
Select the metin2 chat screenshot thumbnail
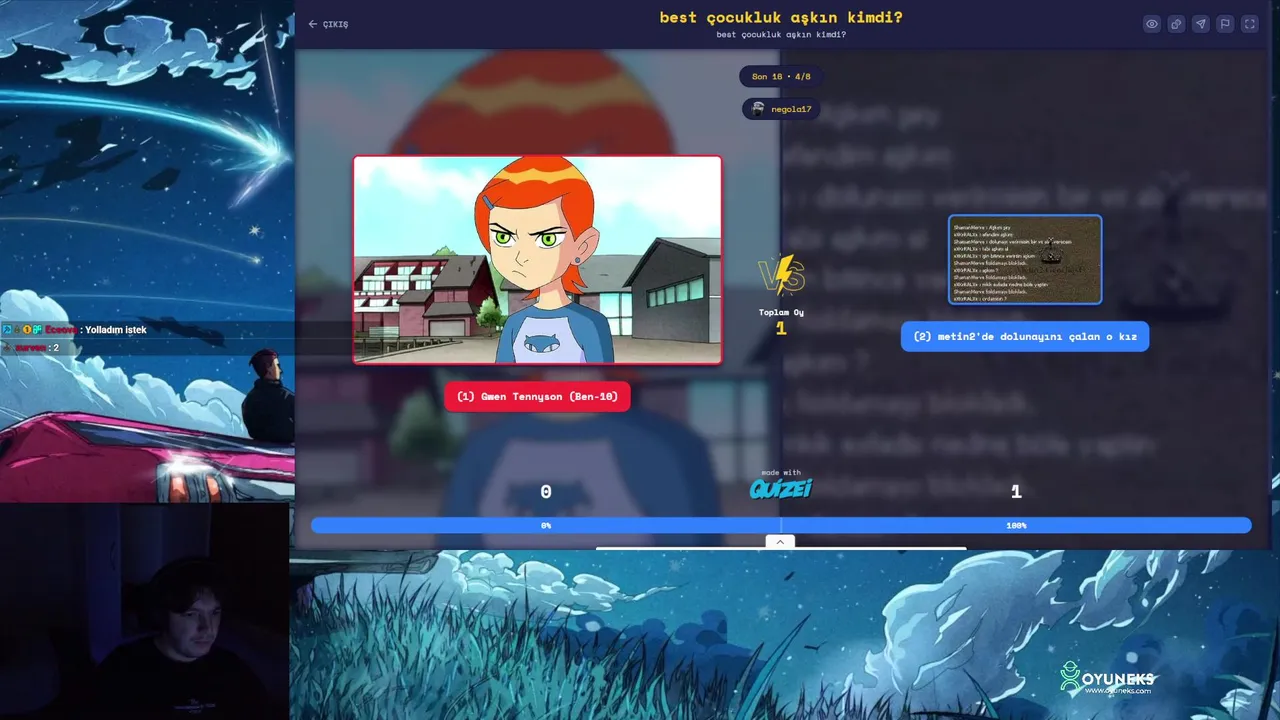tap(1025, 260)
